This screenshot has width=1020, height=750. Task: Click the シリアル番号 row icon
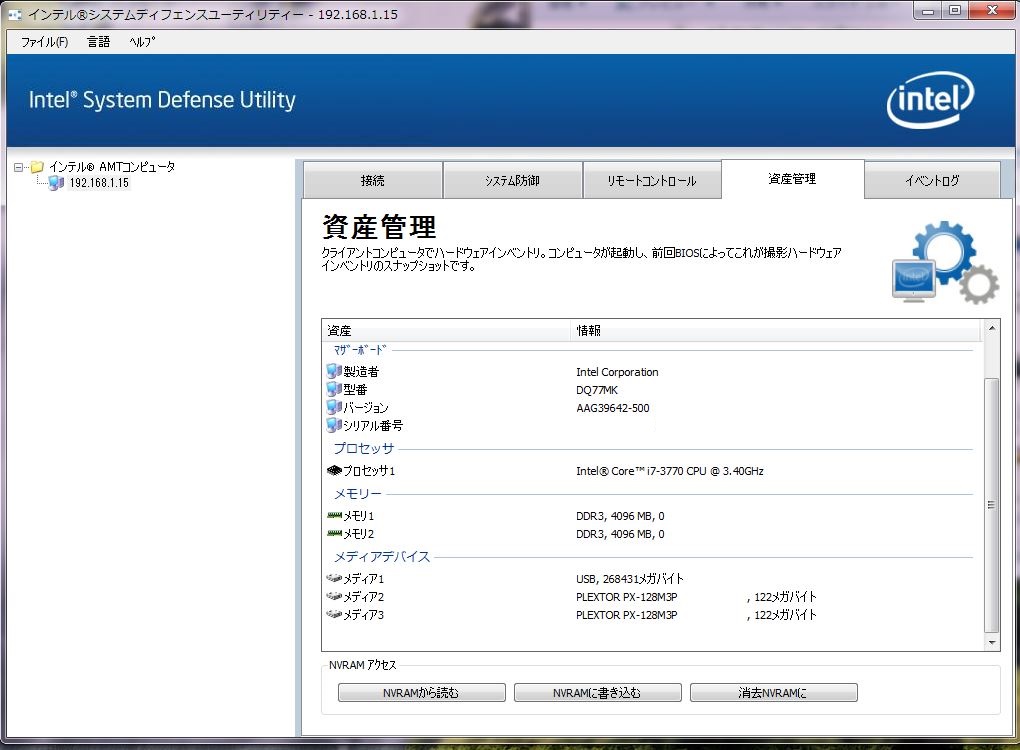[334, 425]
